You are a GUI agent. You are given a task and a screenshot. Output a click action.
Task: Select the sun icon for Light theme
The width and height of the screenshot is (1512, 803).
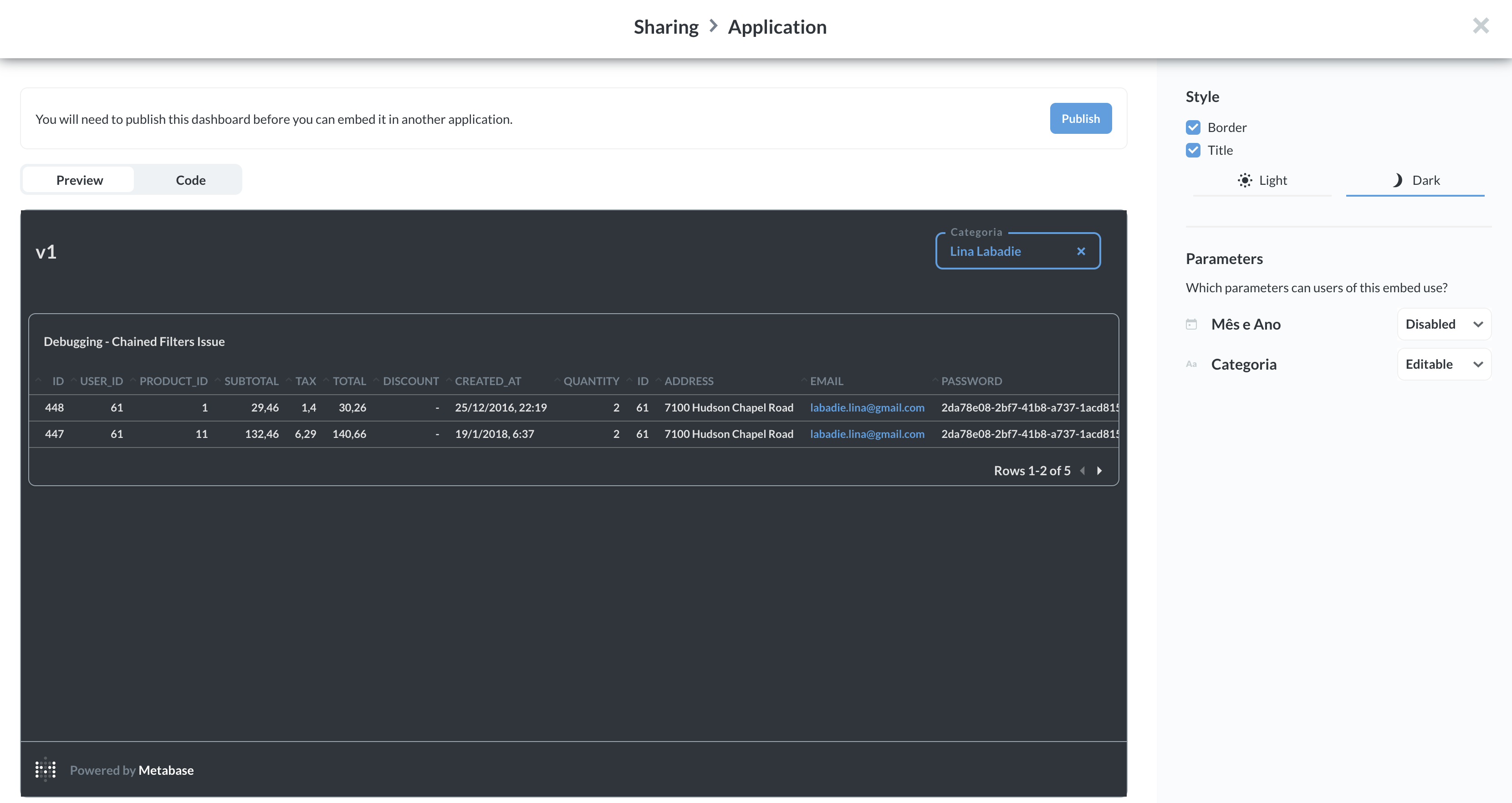pyautogui.click(x=1246, y=180)
